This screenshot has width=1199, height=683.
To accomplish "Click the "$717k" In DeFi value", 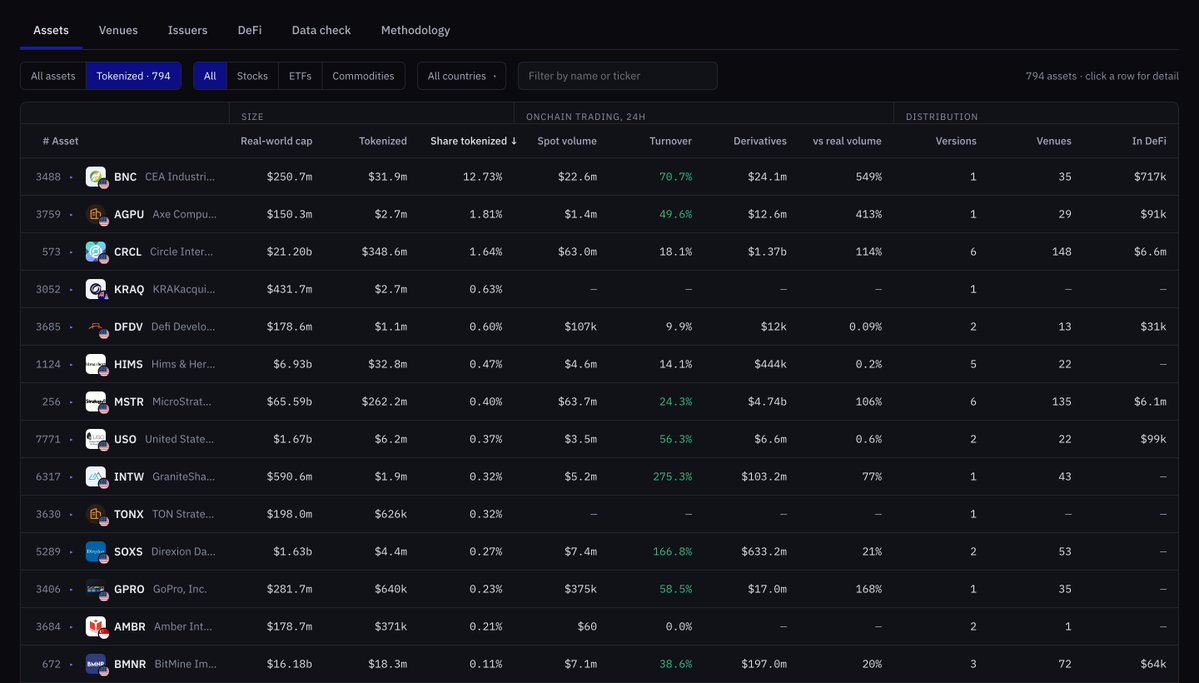I will click(1151, 177).
